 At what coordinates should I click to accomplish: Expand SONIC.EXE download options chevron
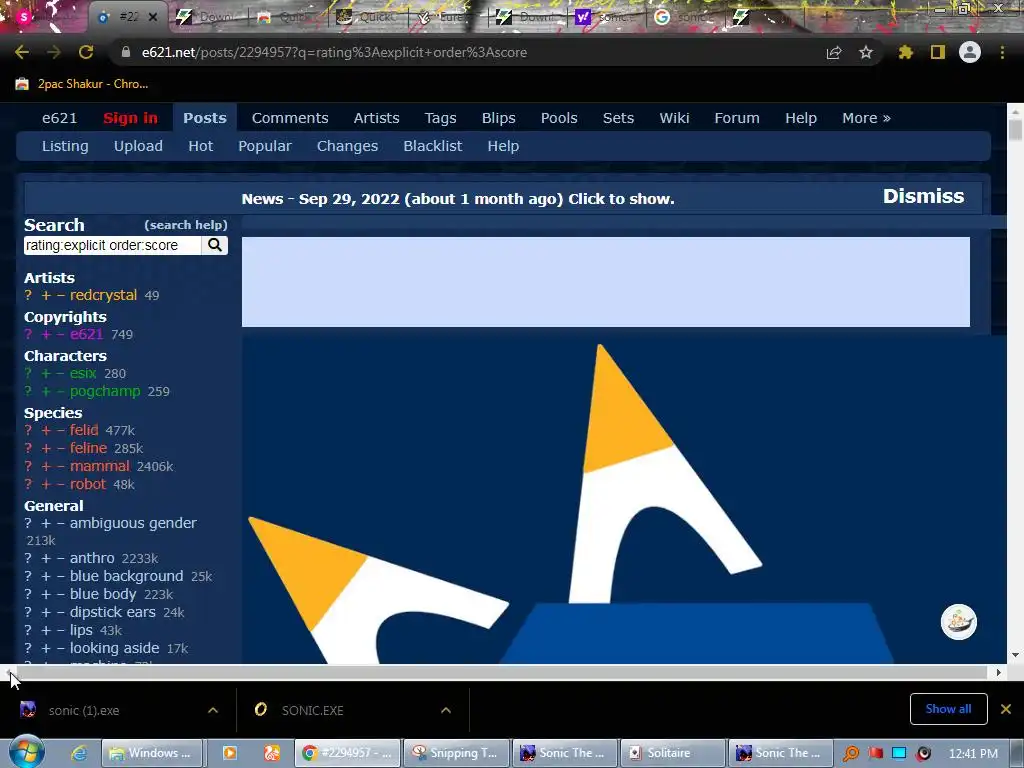[x=446, y=710]
